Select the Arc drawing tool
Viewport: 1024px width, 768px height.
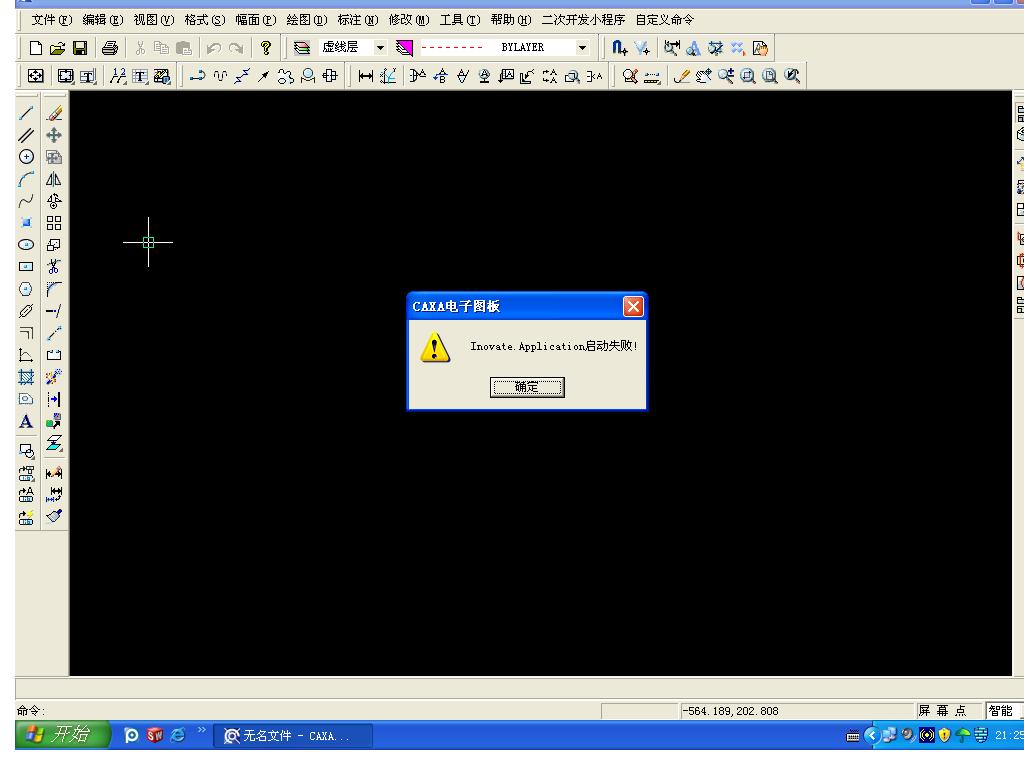tap(26, 179)
